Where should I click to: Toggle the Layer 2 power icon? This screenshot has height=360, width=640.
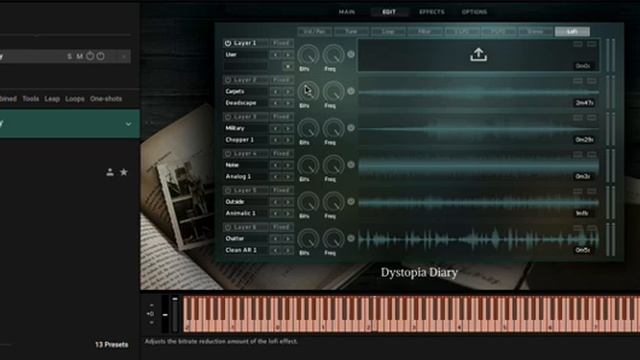(x=228, y=80)
